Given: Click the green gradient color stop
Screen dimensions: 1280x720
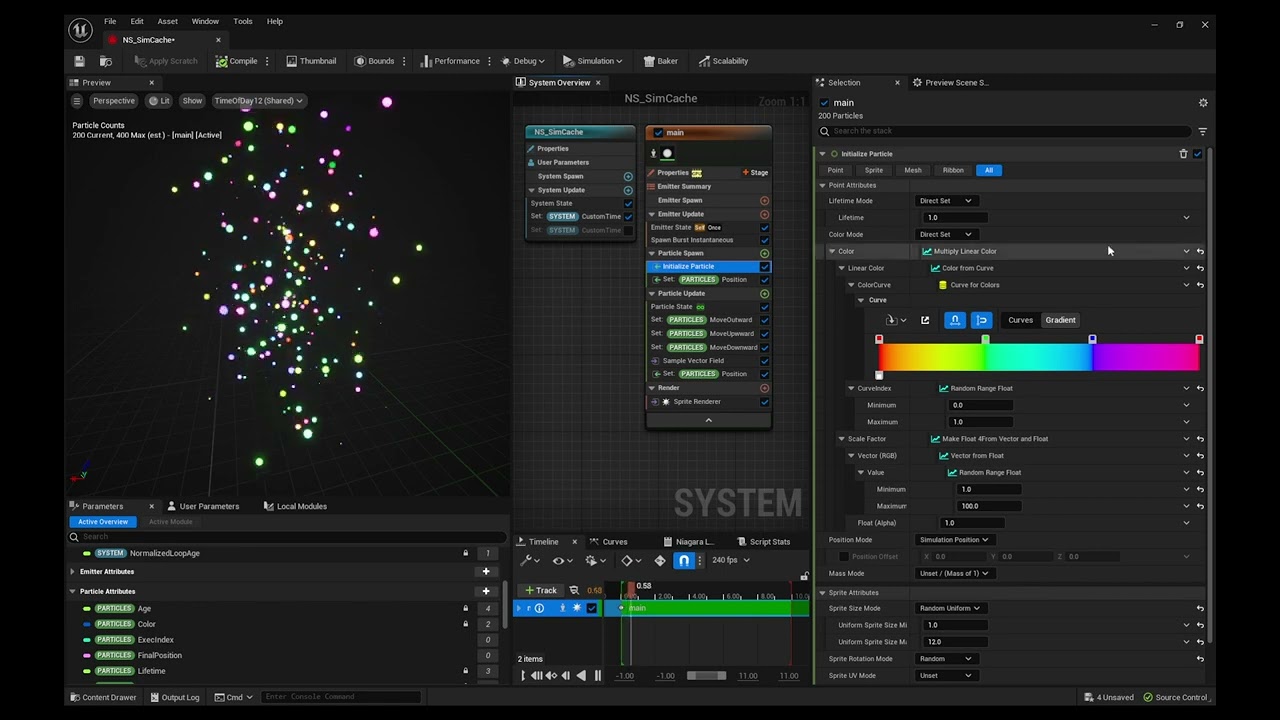Looking at the screenshot, I should coord(985,340).
